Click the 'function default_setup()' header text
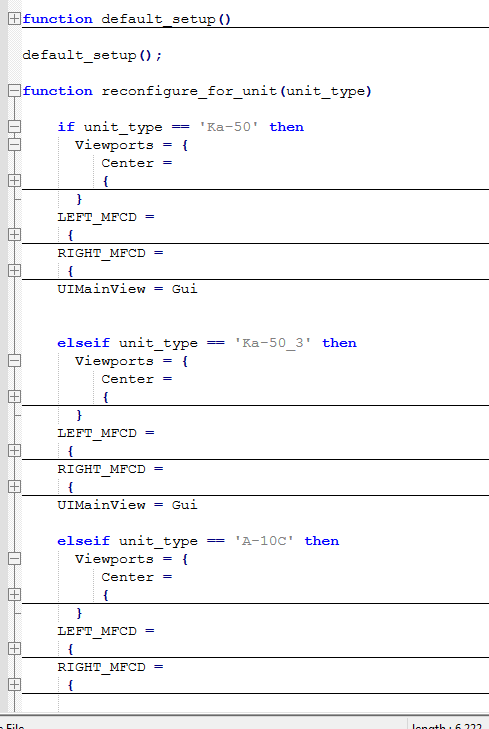489x729 pixels. coord(126,19)
